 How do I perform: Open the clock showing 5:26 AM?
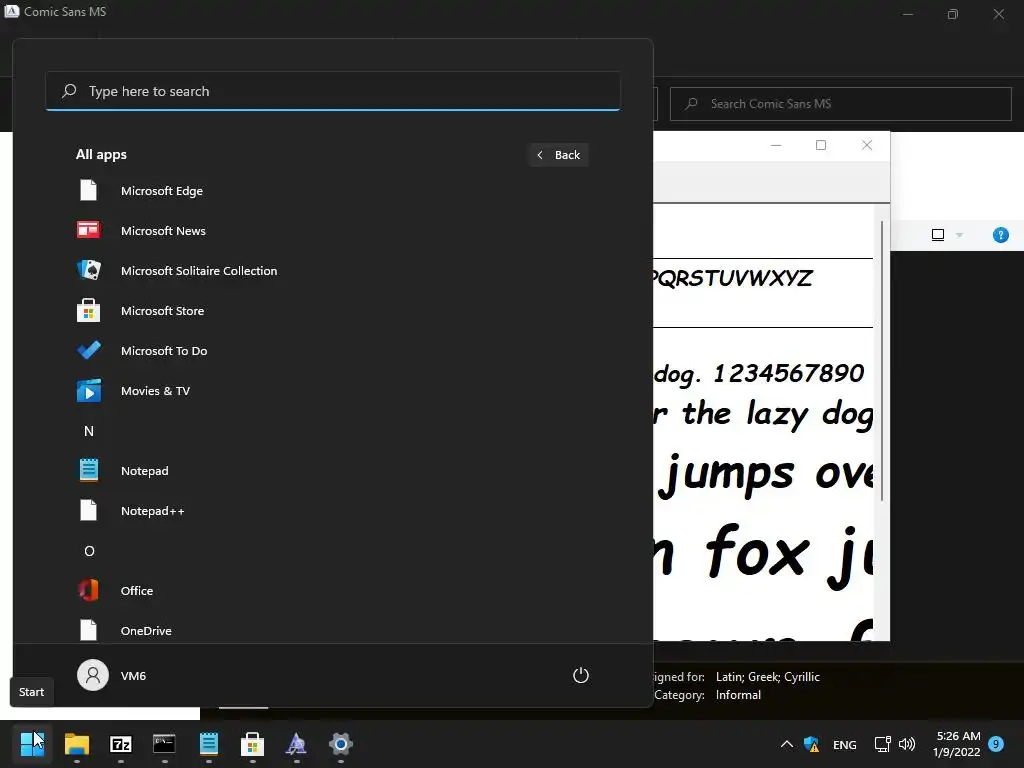(957, 744)
